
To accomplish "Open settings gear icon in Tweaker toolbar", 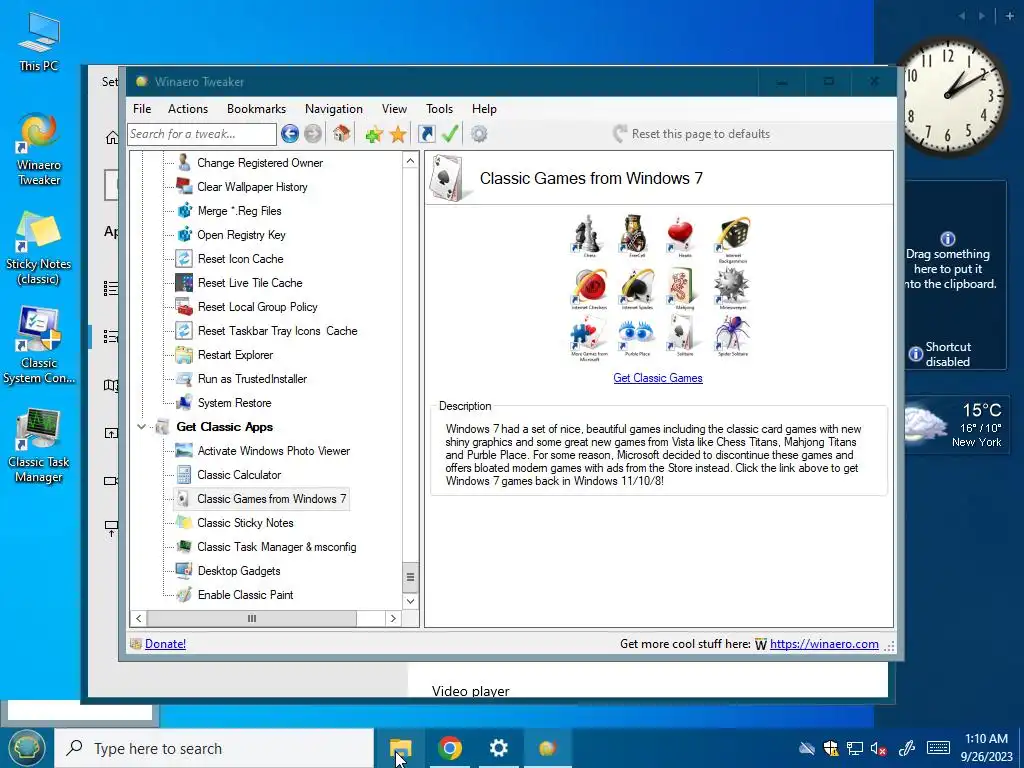I will [x=479, y=134].
